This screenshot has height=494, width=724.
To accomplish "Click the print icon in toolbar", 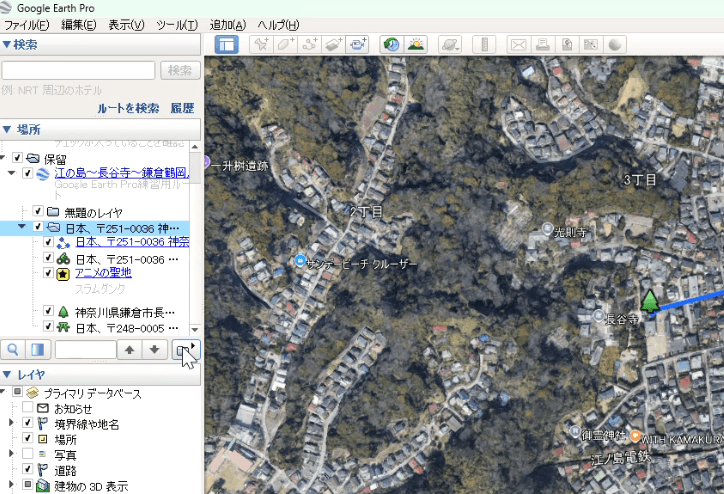I will (542, 44).
